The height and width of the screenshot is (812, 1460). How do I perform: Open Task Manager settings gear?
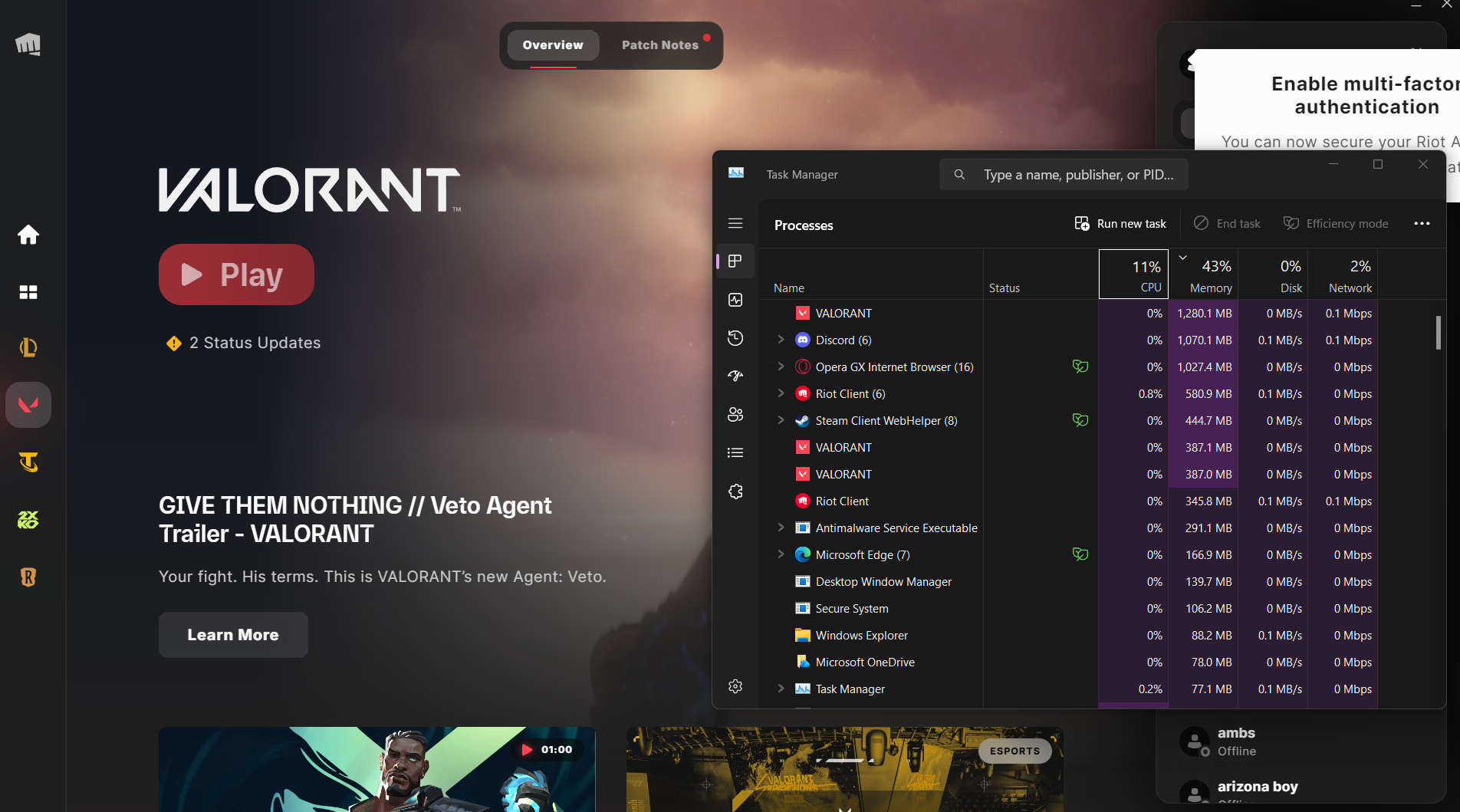pos(735,686)
